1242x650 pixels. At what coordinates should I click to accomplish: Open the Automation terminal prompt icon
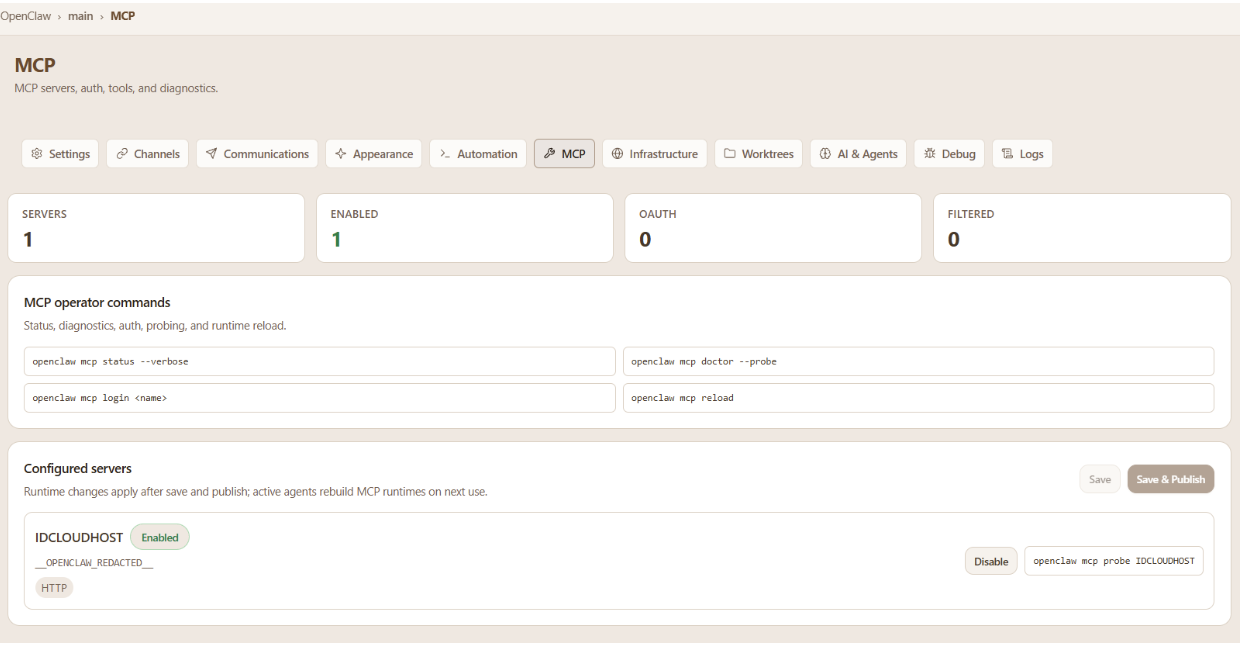pos(445,154)
